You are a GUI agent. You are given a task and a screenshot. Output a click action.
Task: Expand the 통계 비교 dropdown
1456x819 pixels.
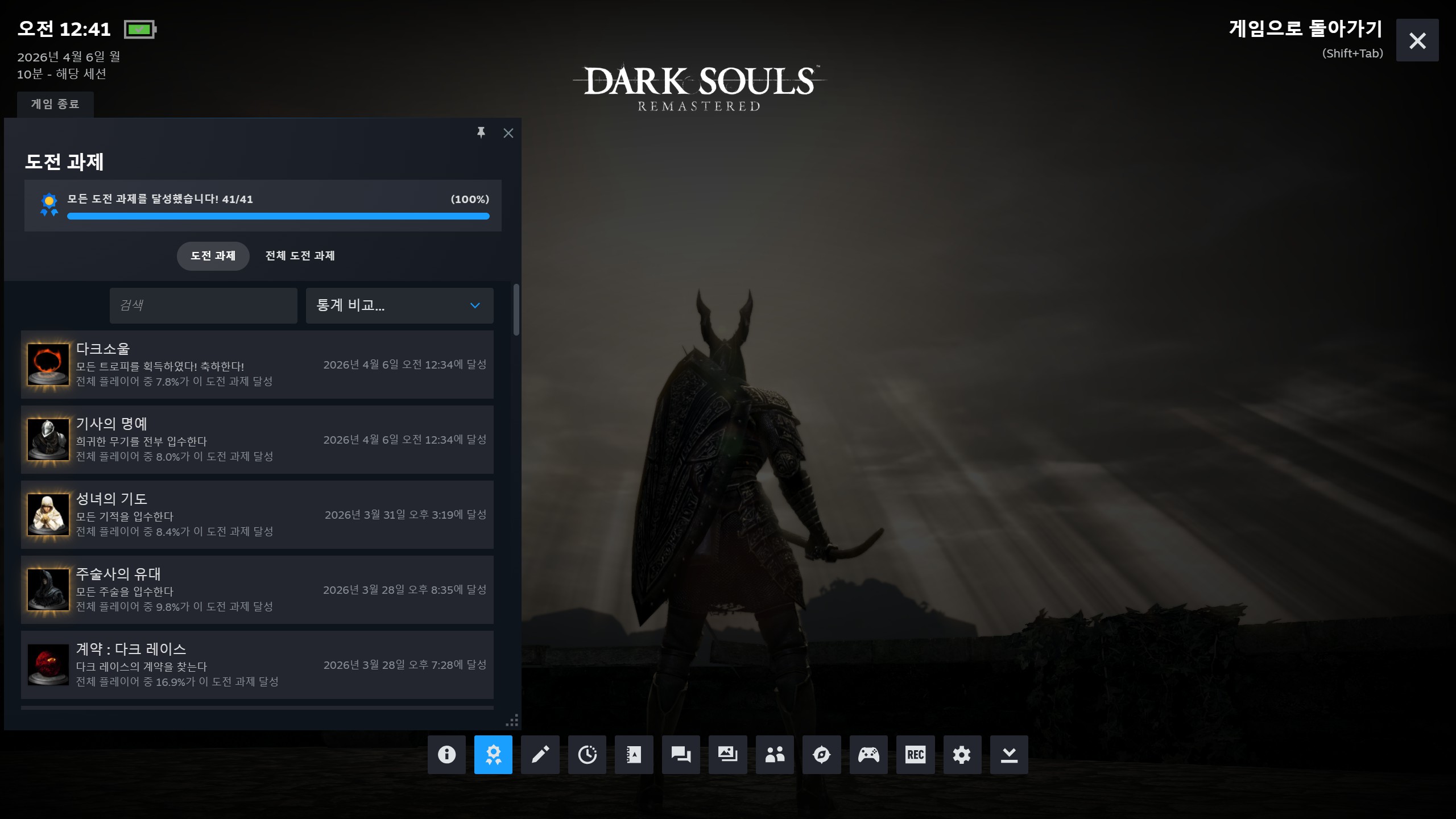(399, 305)
